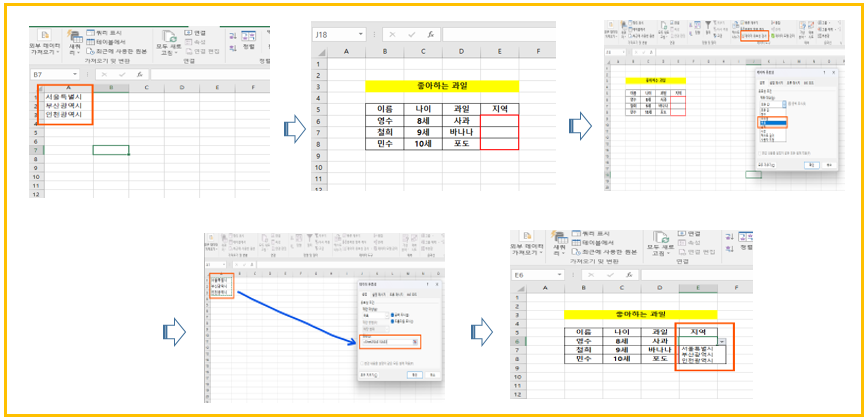The width and height of the screenshot is (865, 419).
Task: Click the 정렬 sort button in B7 worksheet
Action: point(249,40)
